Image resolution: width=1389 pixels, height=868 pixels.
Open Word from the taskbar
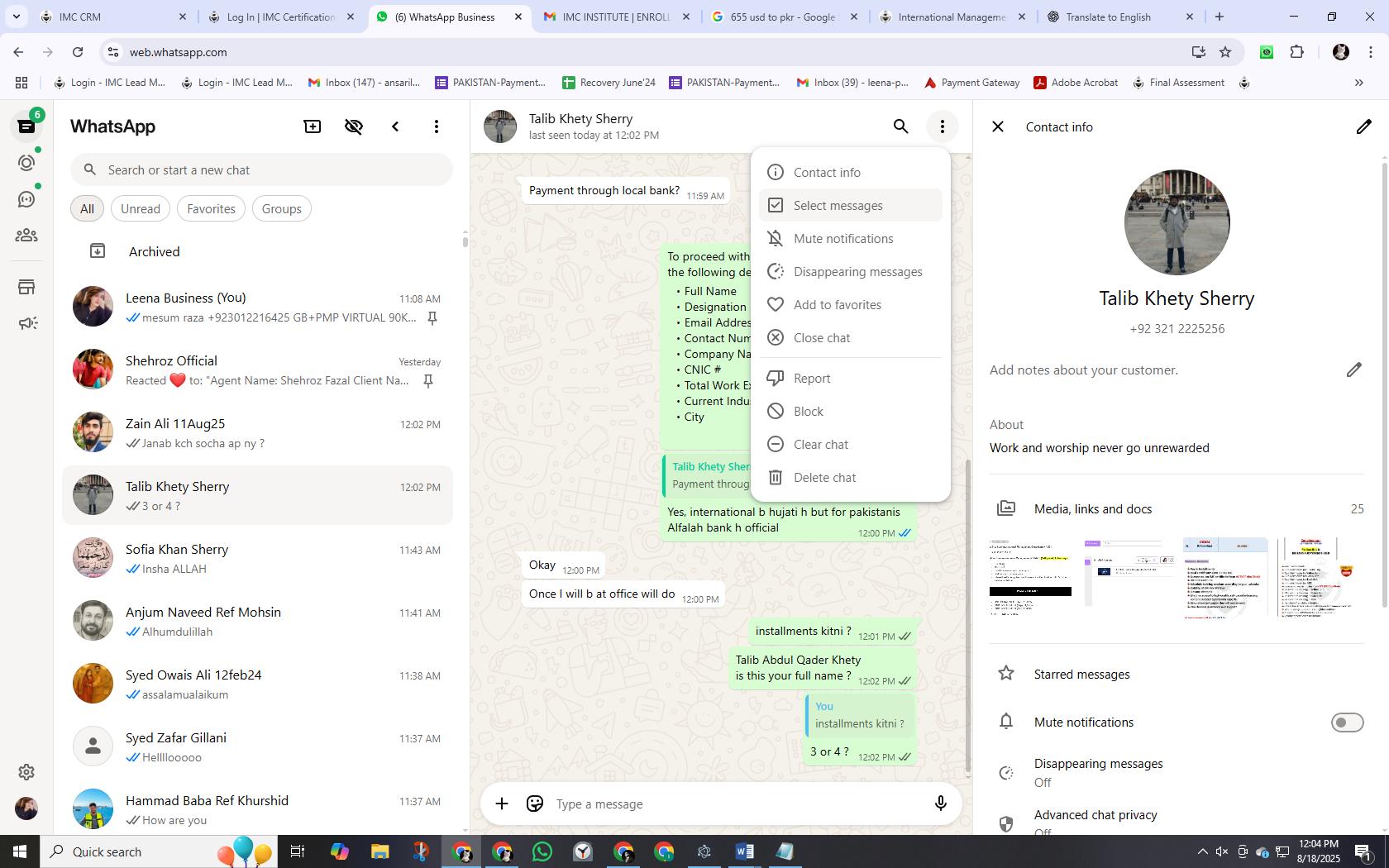tap(744, 851)
